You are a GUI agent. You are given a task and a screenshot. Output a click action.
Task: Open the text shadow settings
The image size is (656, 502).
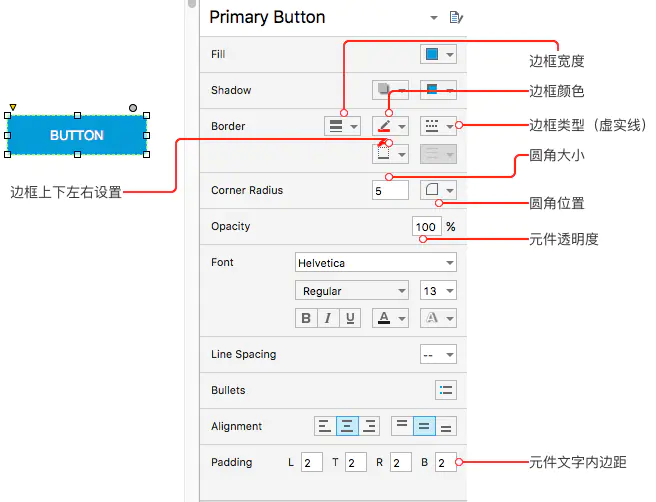438,318
